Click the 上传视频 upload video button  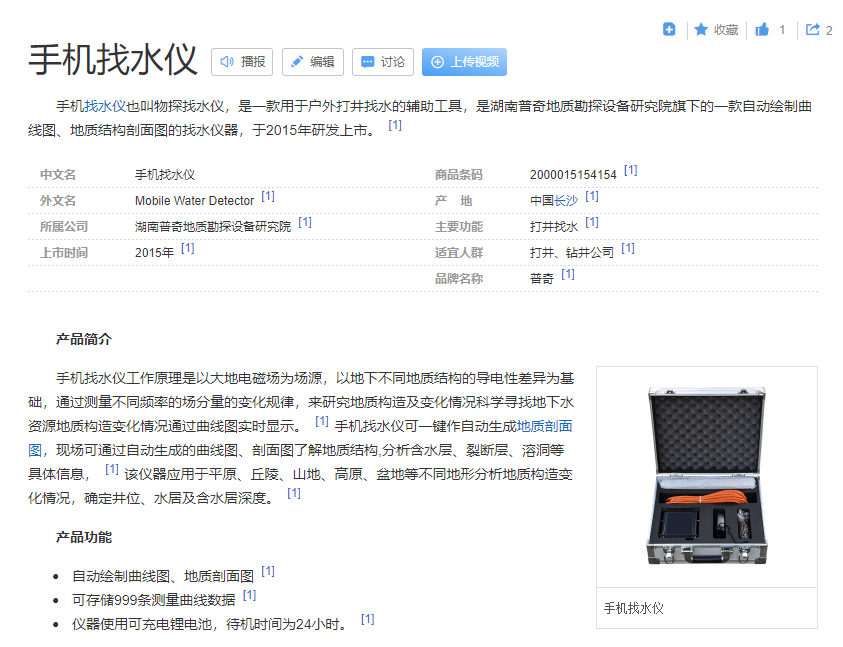coord(464,62)
